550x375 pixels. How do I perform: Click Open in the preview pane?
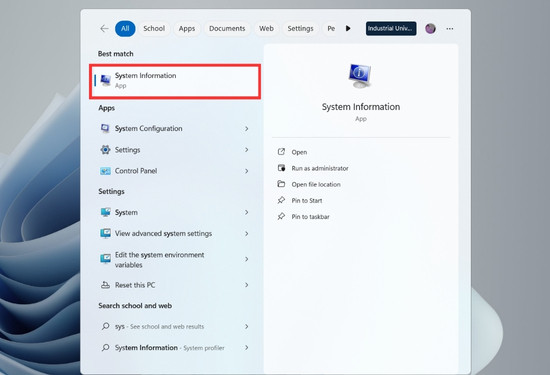click(x=299, y=152)
